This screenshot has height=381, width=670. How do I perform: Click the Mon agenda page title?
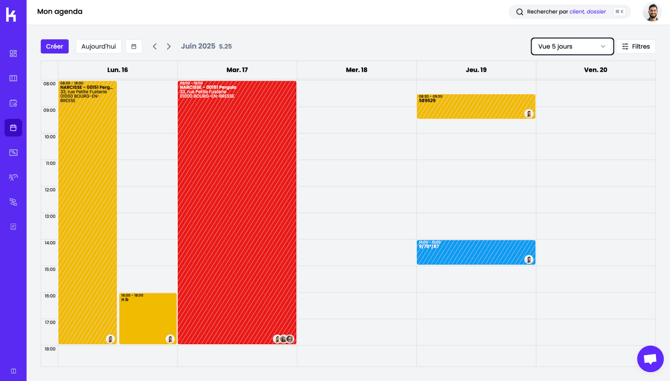coord(60,12)
